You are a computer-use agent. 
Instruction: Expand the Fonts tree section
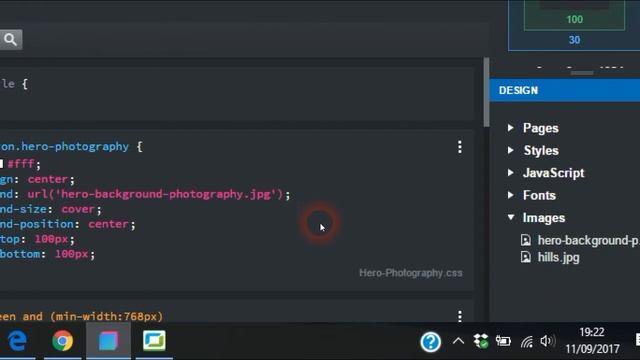pyautogui.click(x=511, y=195)
